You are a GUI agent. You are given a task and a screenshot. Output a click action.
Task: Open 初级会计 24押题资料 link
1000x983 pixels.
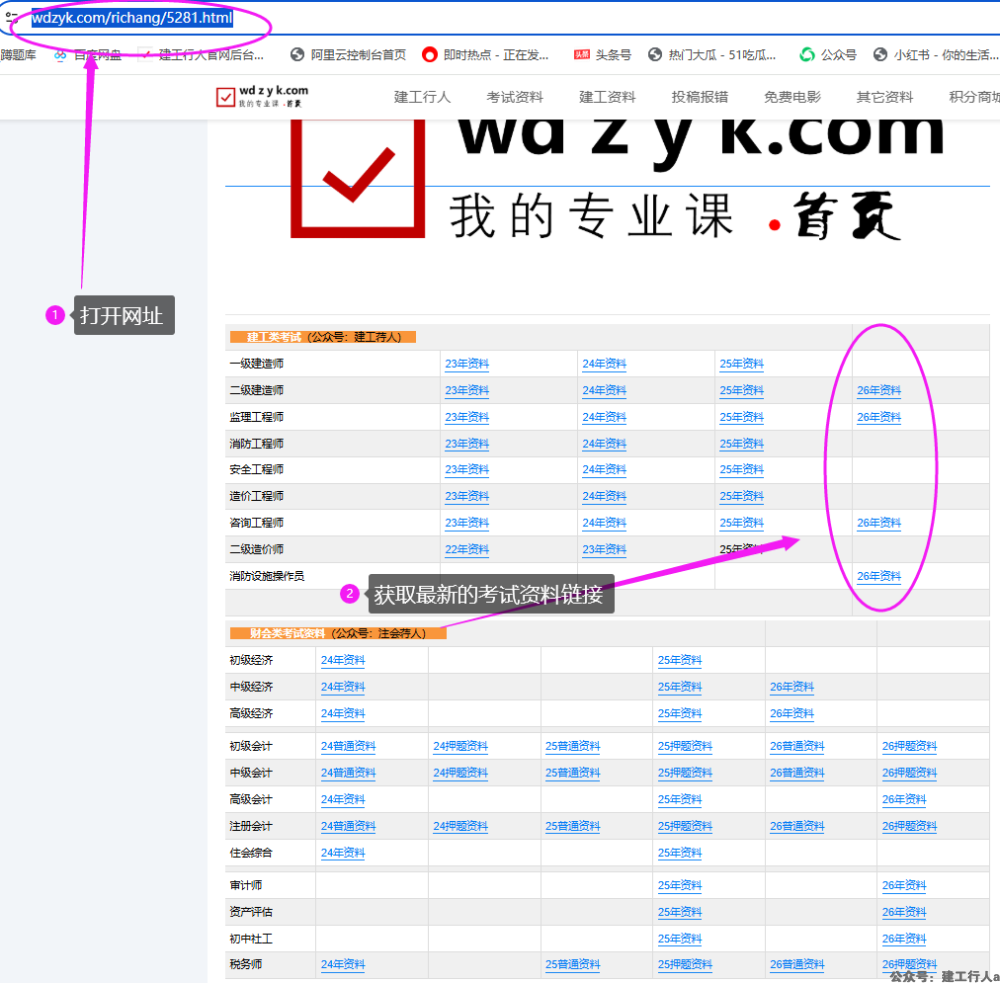click(x=460, y=746)
